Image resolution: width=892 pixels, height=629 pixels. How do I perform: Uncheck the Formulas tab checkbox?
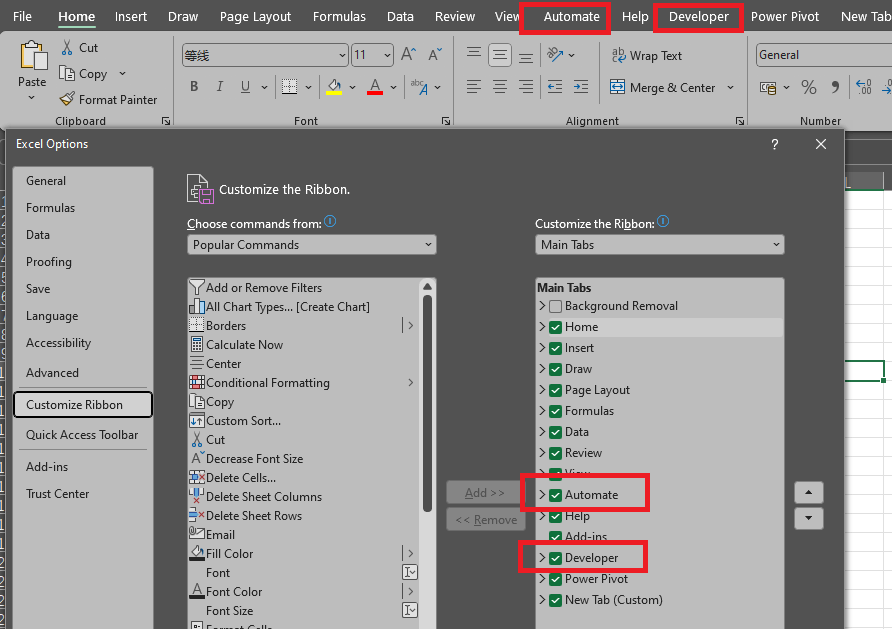tap(556, 411)
